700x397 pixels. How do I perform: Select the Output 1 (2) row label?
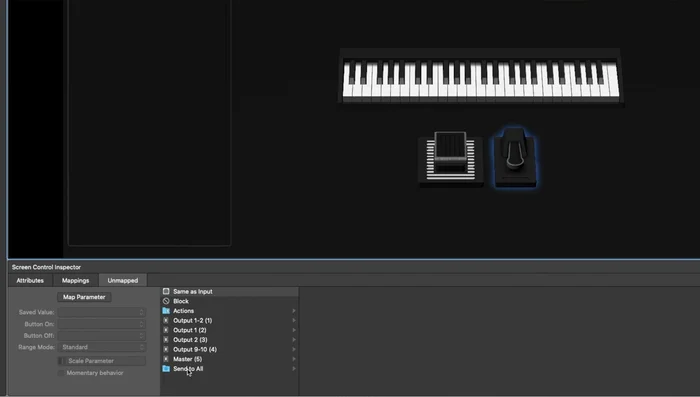(190, 330)
